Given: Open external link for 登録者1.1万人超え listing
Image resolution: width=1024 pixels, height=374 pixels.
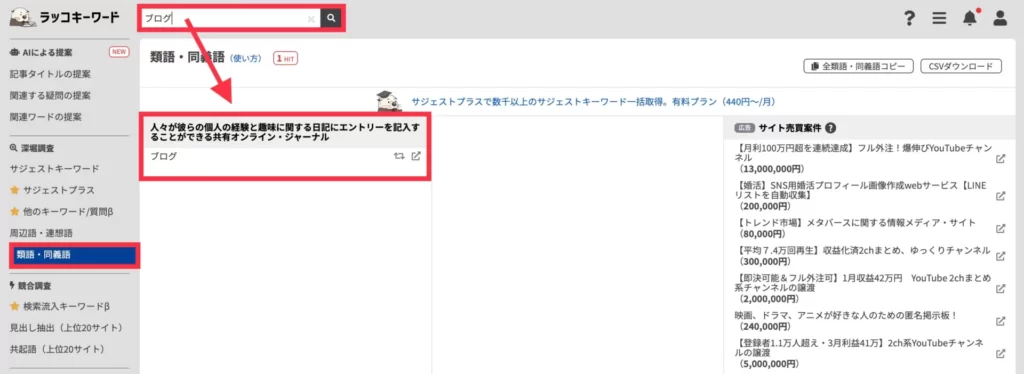Looking at the screenshot, I should click(1000, 353).
